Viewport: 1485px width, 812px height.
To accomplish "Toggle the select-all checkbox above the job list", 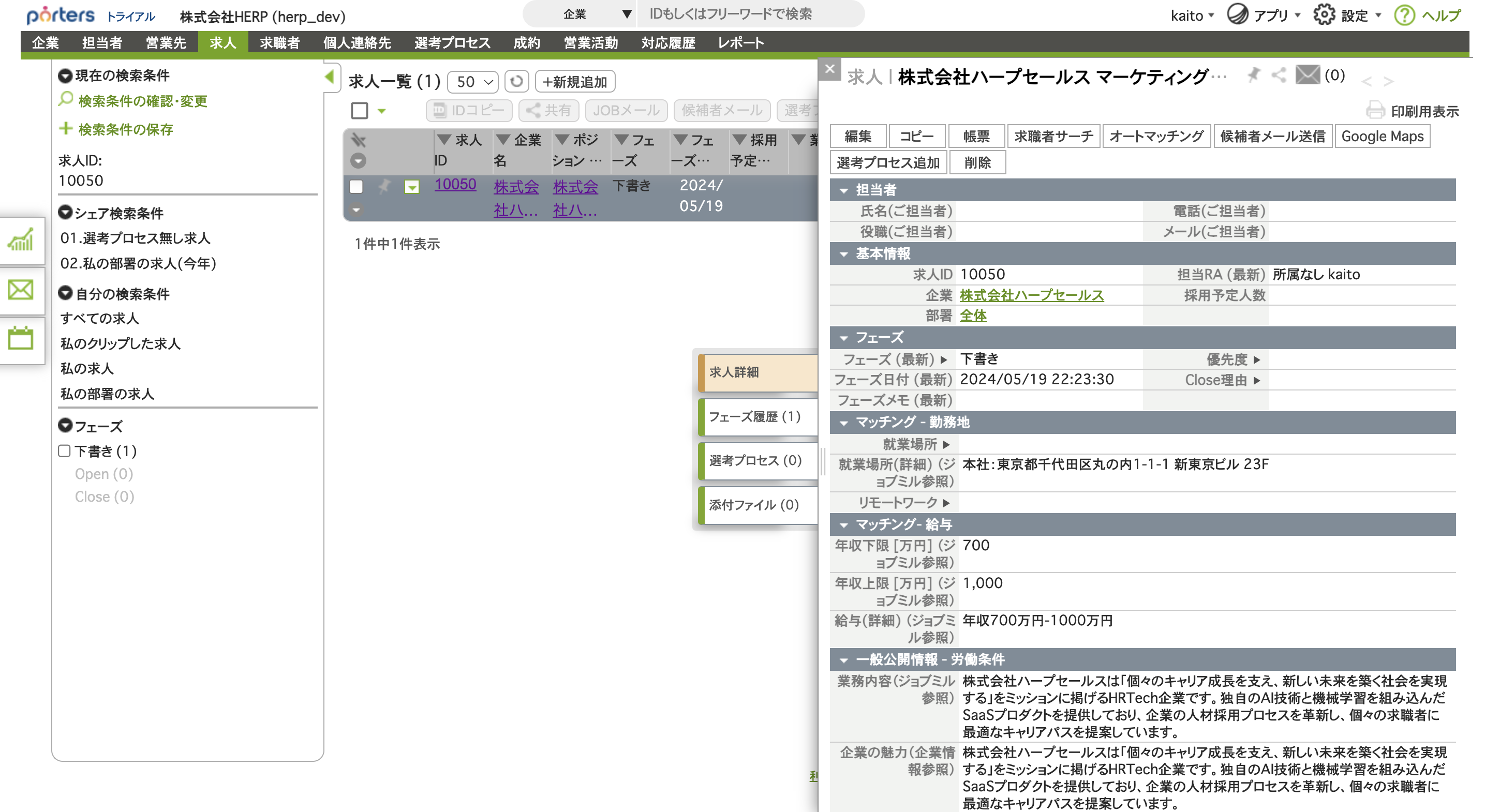I will [360, 110].
